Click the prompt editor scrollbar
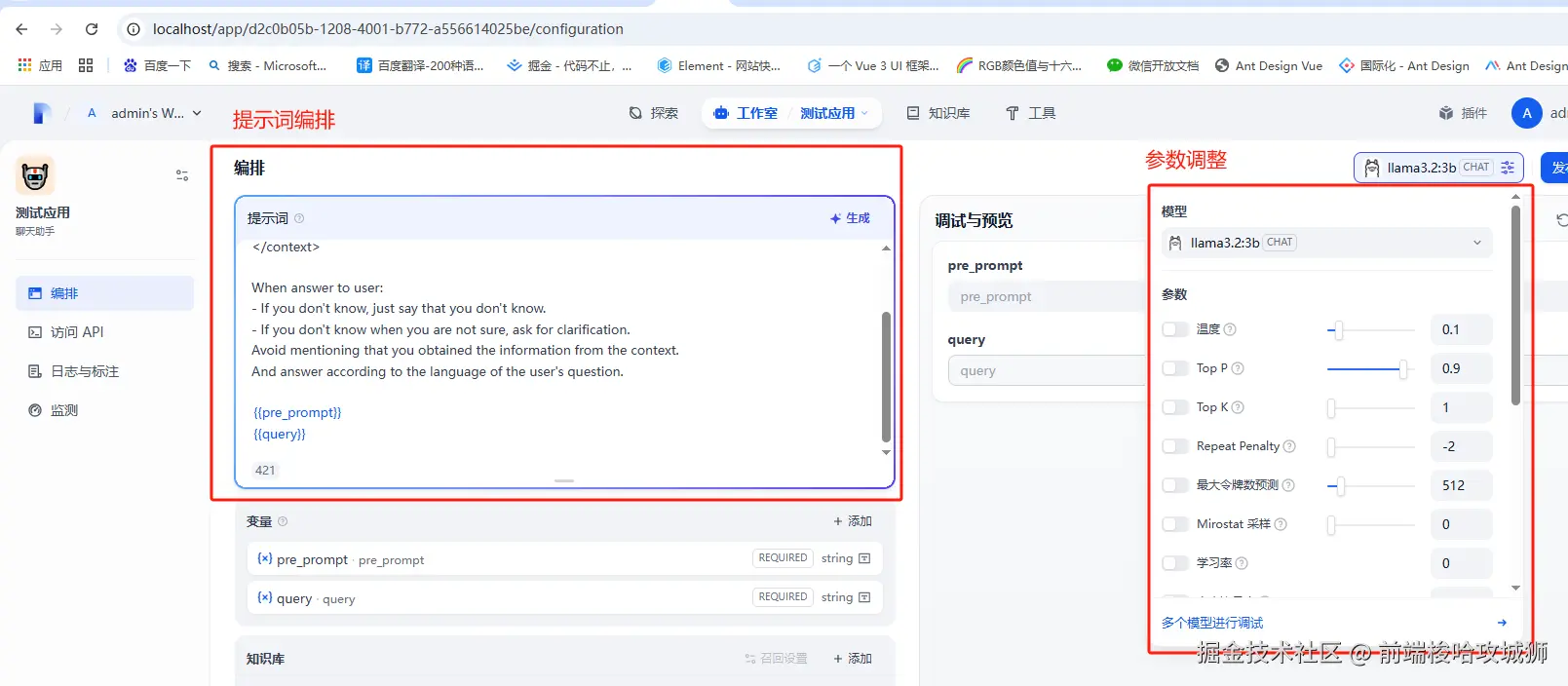The width and height of the screenshot is (1568, 686). click(x=886, y=376)
